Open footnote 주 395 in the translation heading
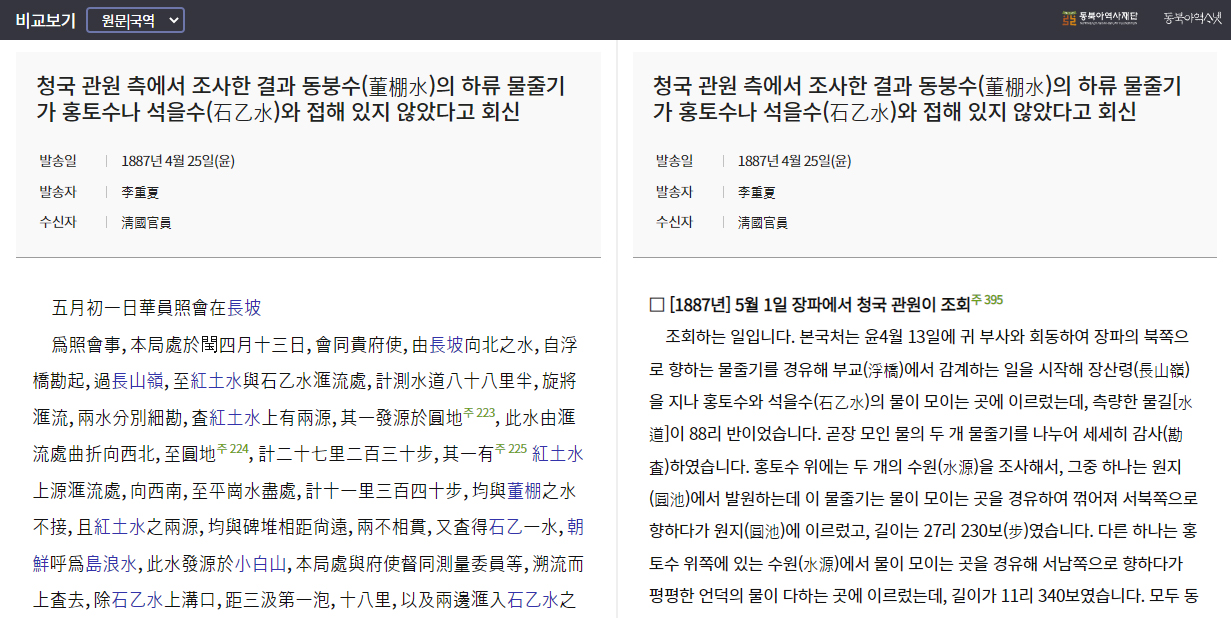The image size is (1231, 618). (987, 300)
